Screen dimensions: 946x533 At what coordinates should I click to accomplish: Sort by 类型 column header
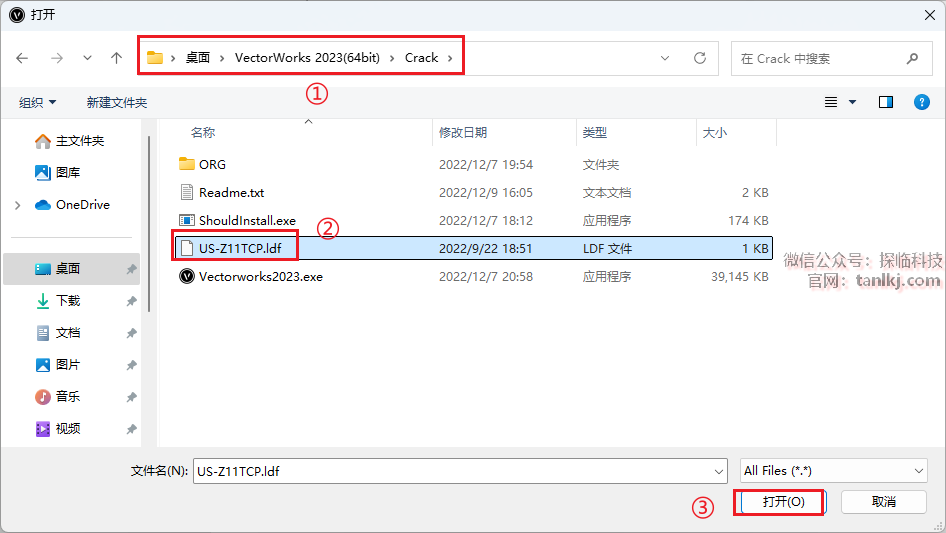click(594, 133)
